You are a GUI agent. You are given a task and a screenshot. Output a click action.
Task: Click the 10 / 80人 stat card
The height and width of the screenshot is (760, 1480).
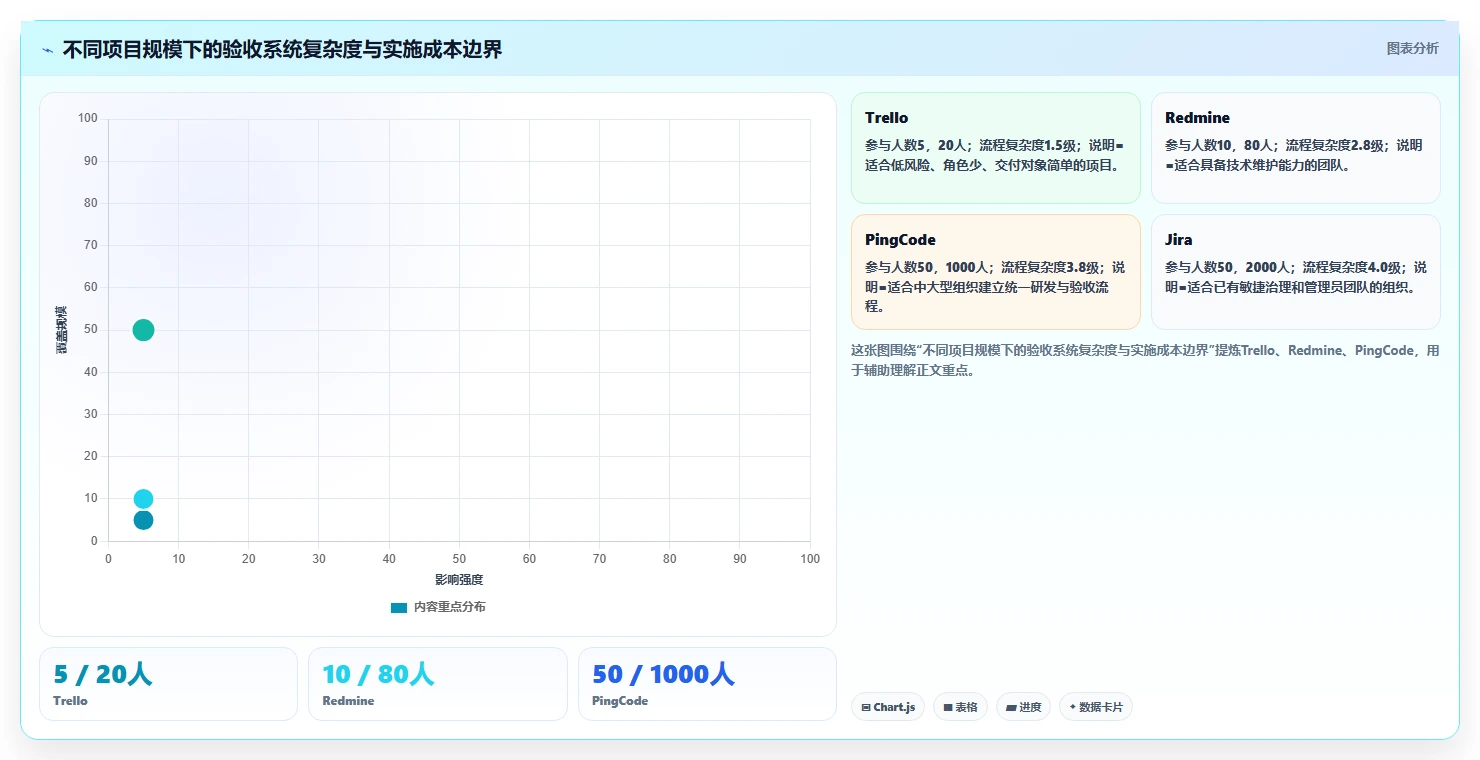coord(437,684)
